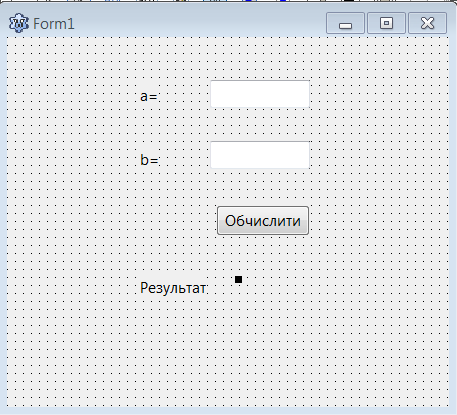
Task: Click the Form1 title text
Action: pos(54,24)
